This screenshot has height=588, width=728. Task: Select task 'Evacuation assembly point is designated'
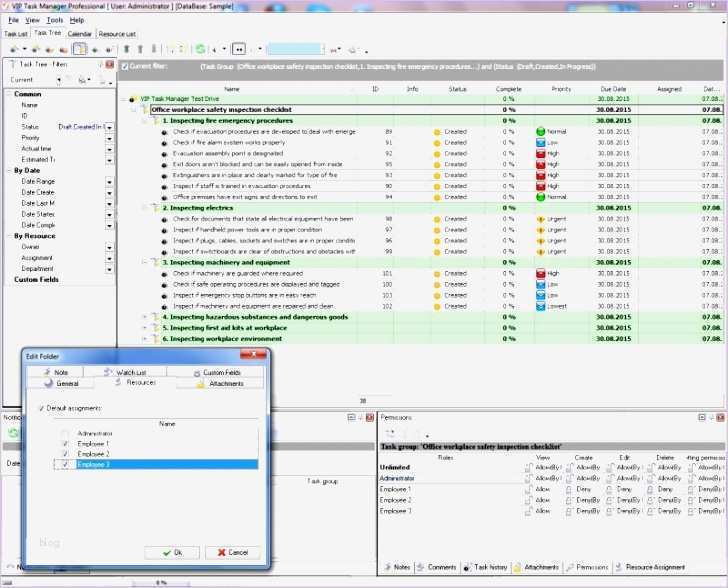click(228, 154)
